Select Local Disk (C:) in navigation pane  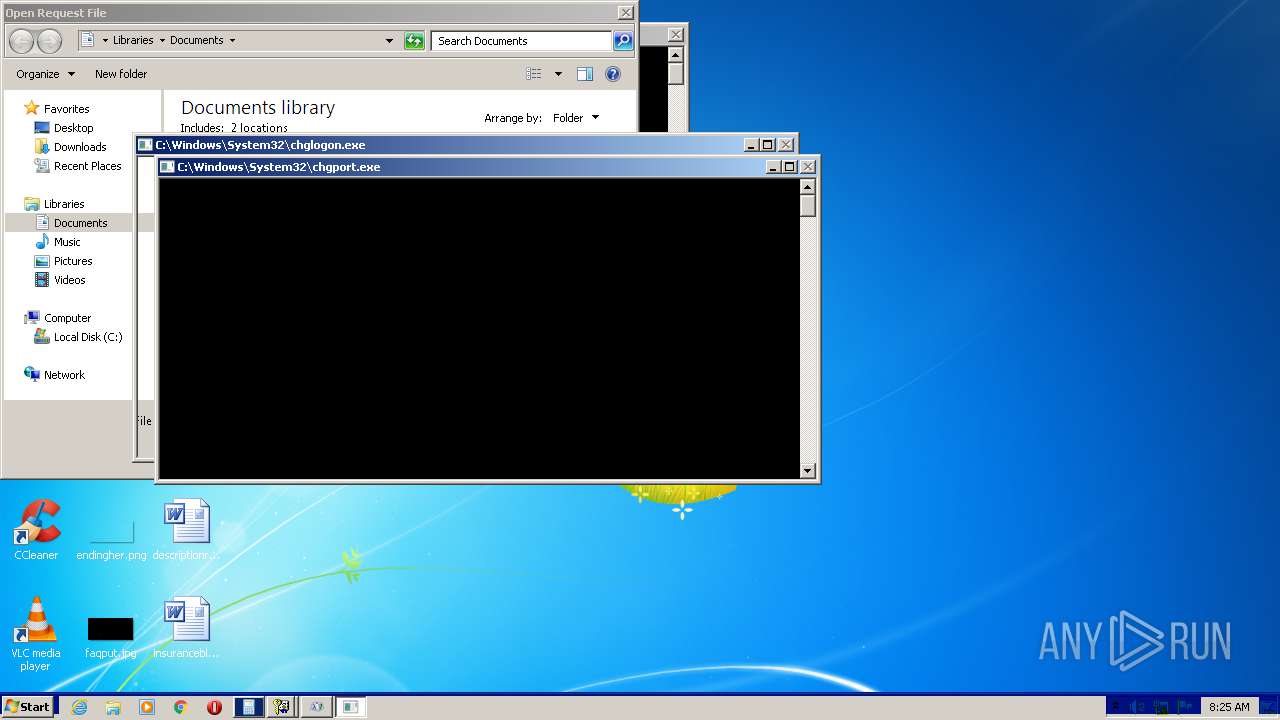[88, 337]
